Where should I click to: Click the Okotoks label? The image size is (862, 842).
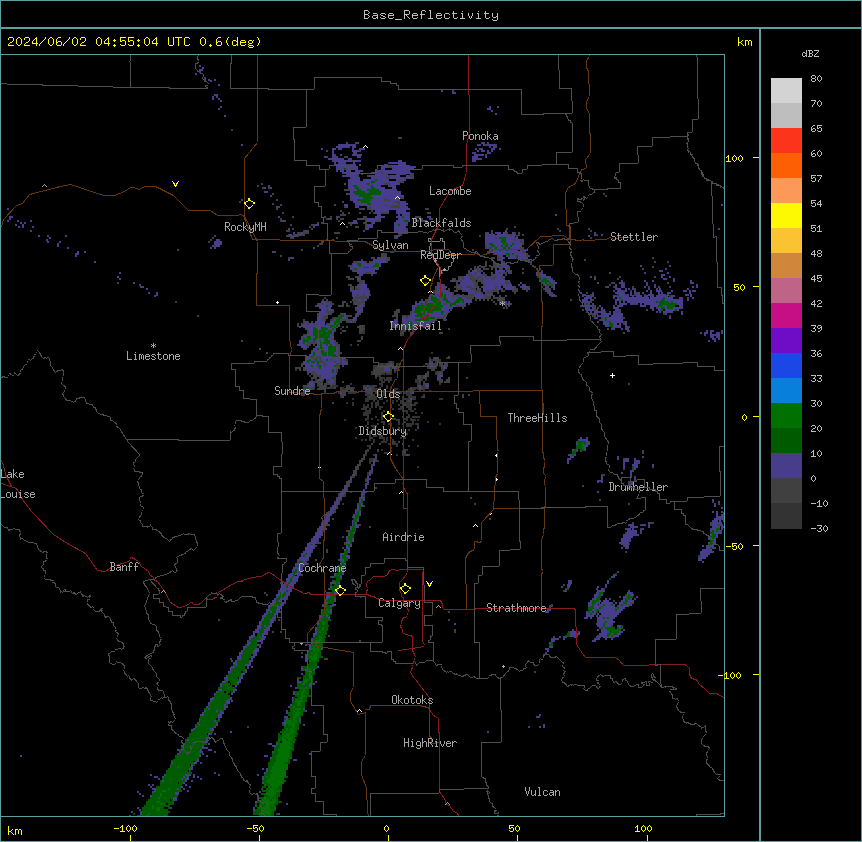click(x=412, y=700)
